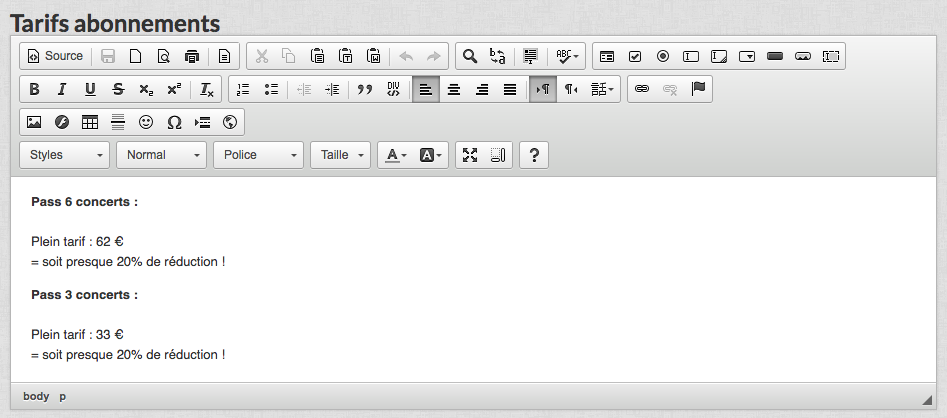Open the text color picker
The height and width of the screenshot is (418, 947).
(x=396, y=155)
